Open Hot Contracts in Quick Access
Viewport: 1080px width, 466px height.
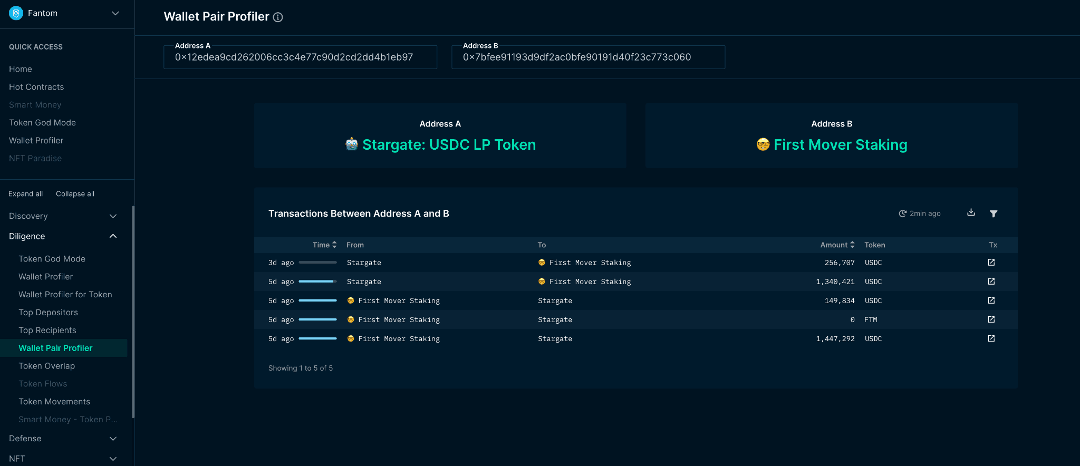click(x=36, y=87)
